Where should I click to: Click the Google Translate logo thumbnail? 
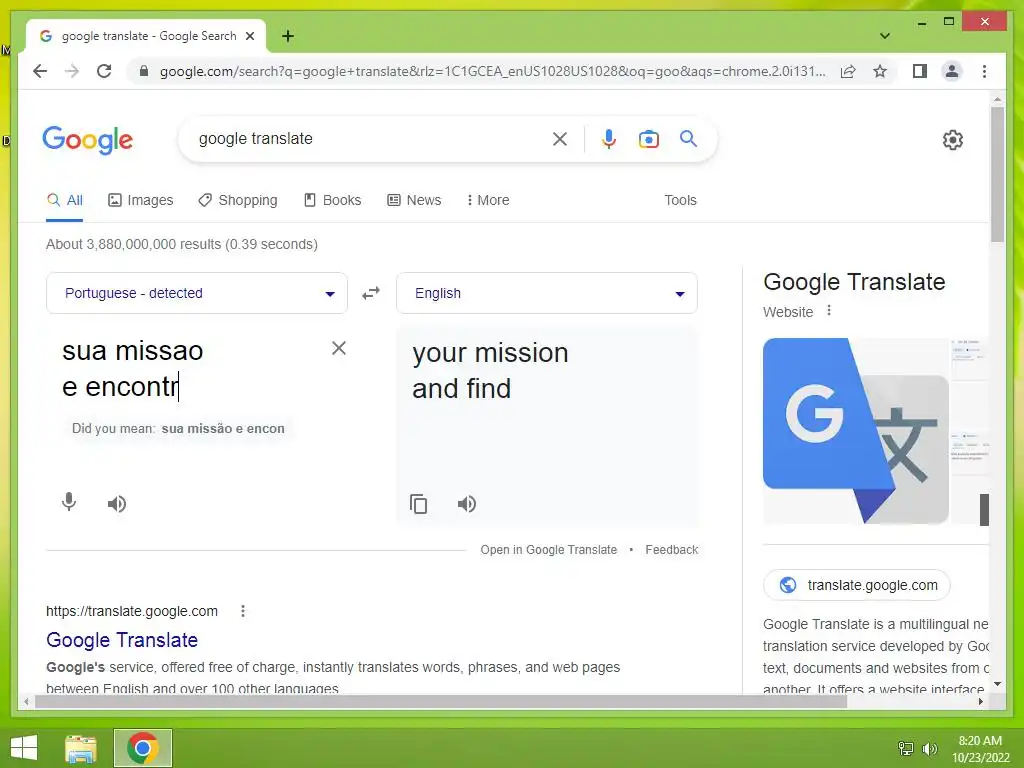click(x=856, y=431)
